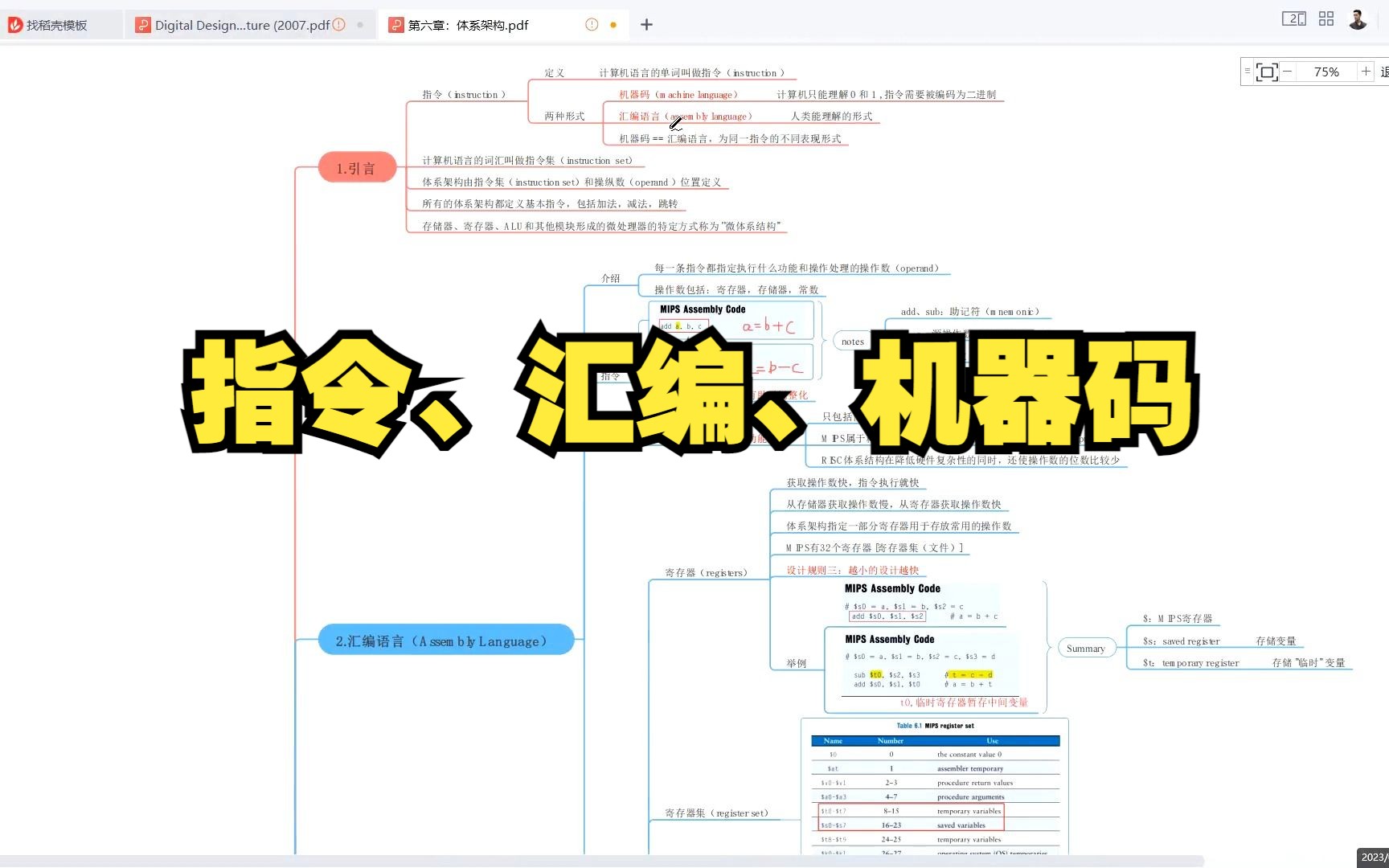Click the 找稻壳模板 leaf logo icon

(14, 25)
